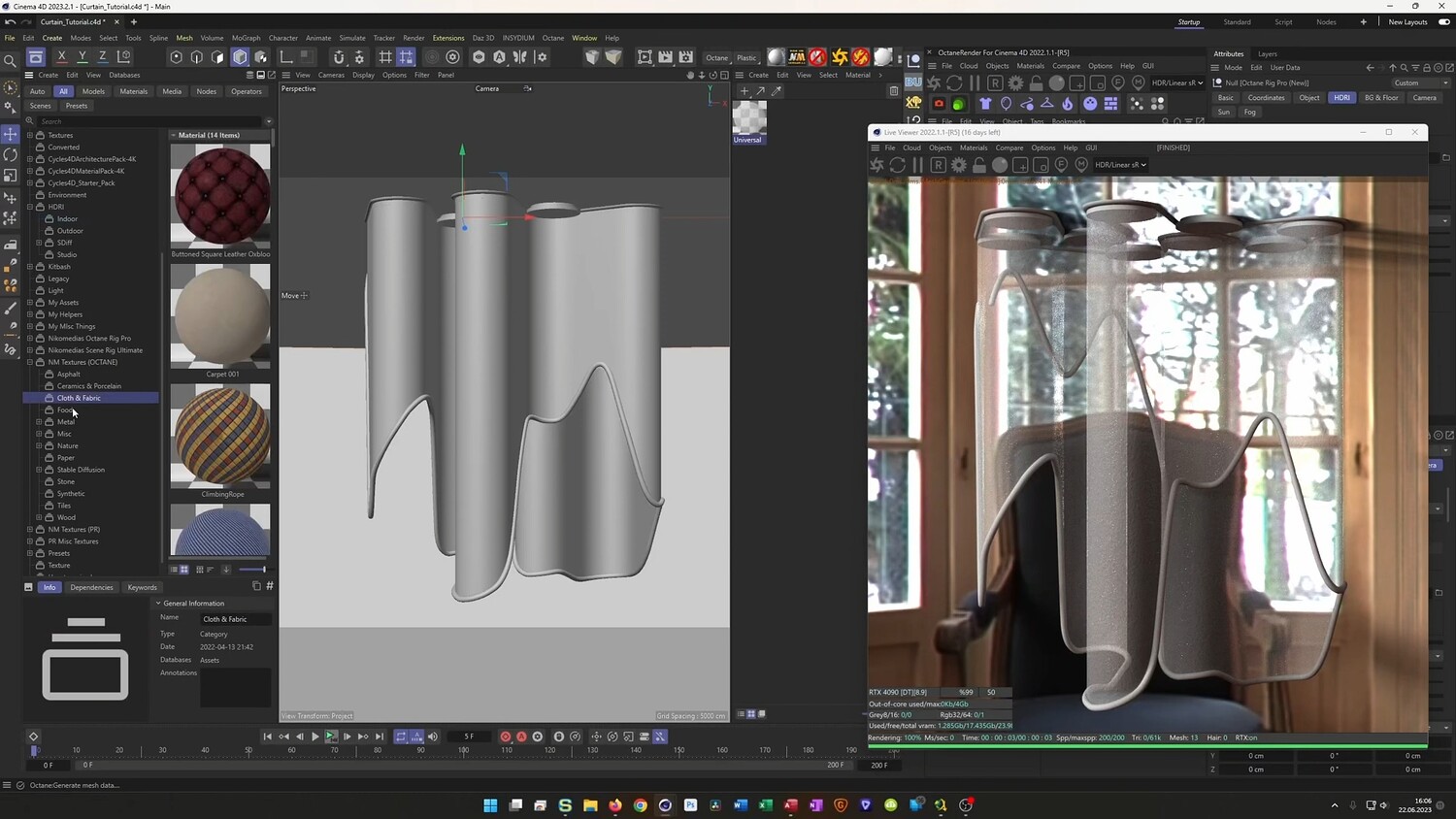Select the Move tool in left toolbar
1456x819 pixels.
(11, 134)
